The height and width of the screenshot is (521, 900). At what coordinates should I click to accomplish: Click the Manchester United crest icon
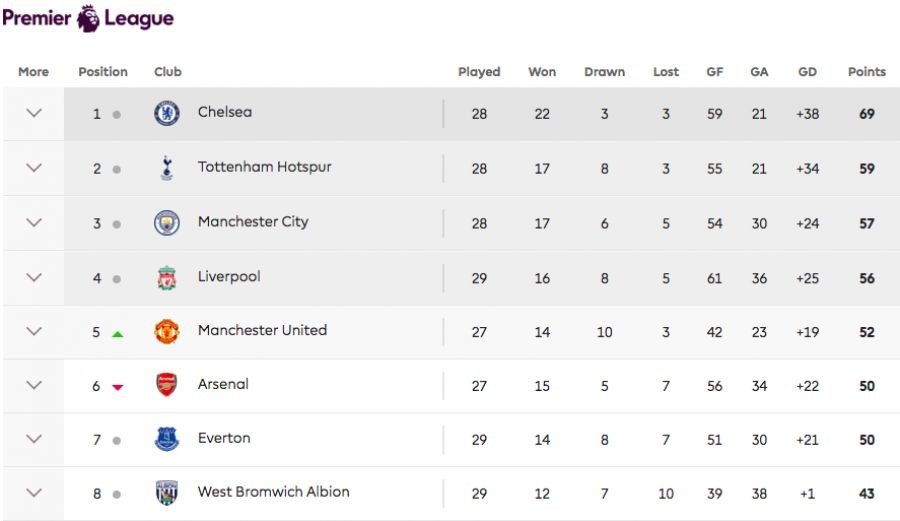pyautogui.click(x=167, y=331)
